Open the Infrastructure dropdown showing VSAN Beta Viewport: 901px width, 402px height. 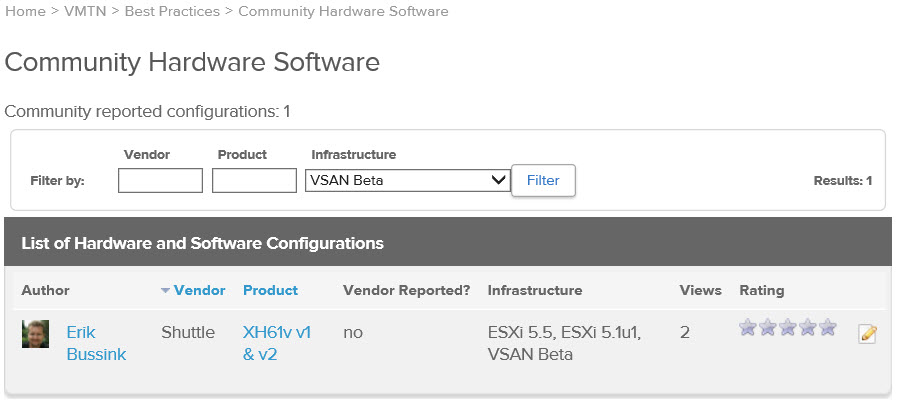click(407, 180)
